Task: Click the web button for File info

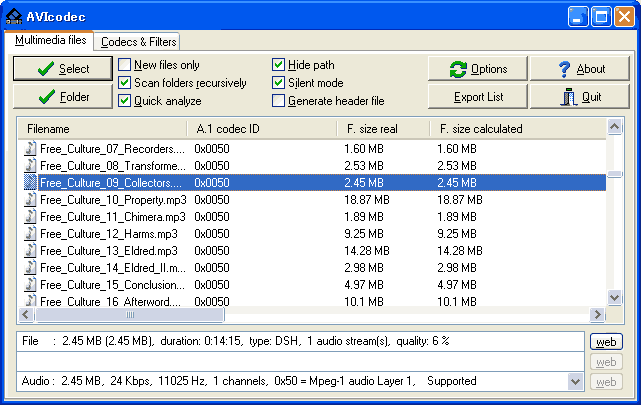Action: [x=606, y=342]
